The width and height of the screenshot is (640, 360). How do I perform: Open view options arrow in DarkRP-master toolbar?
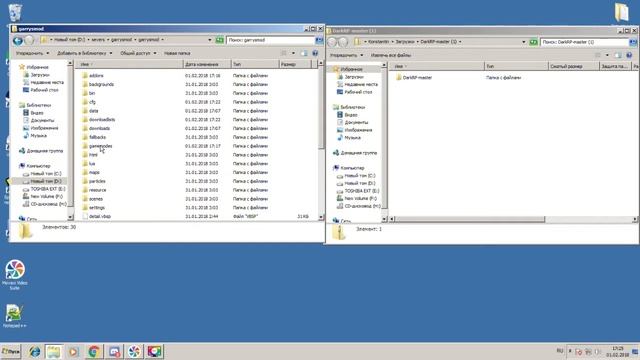click(x=607, y=55)
